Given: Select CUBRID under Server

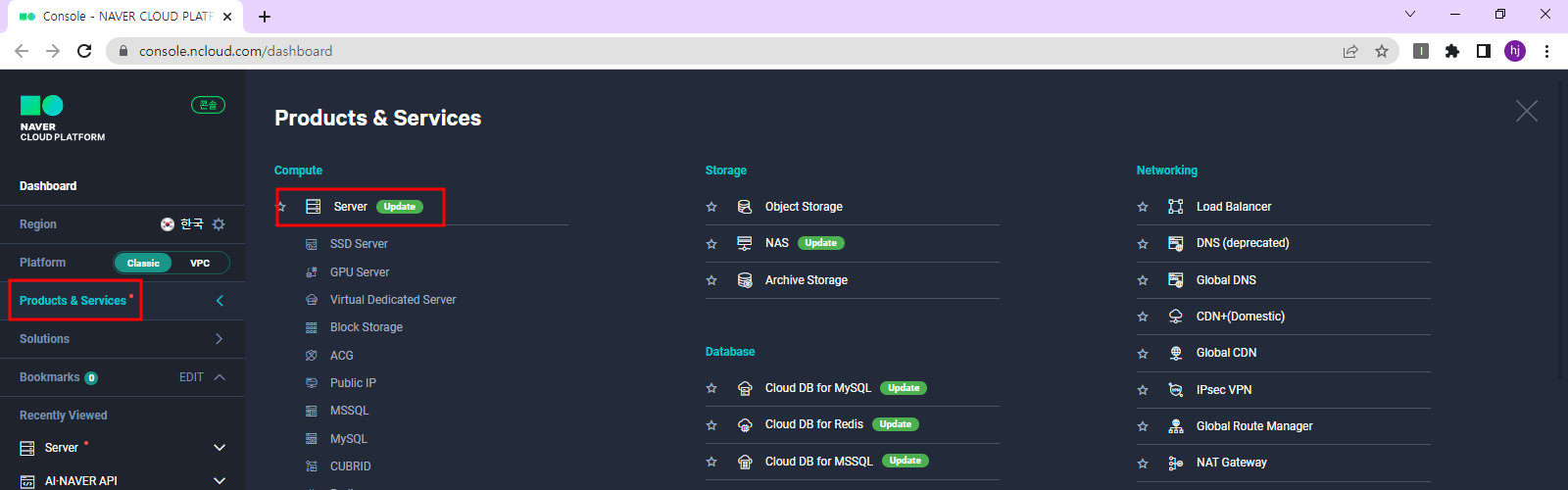Looking at the screenshot, I should pos(351,466).
